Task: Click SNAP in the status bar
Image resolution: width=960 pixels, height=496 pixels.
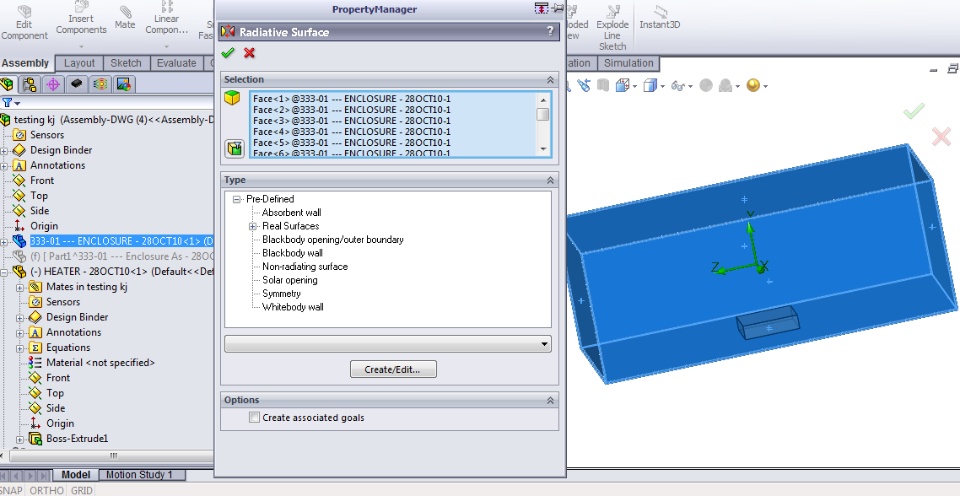Action: tap(10, 490)
